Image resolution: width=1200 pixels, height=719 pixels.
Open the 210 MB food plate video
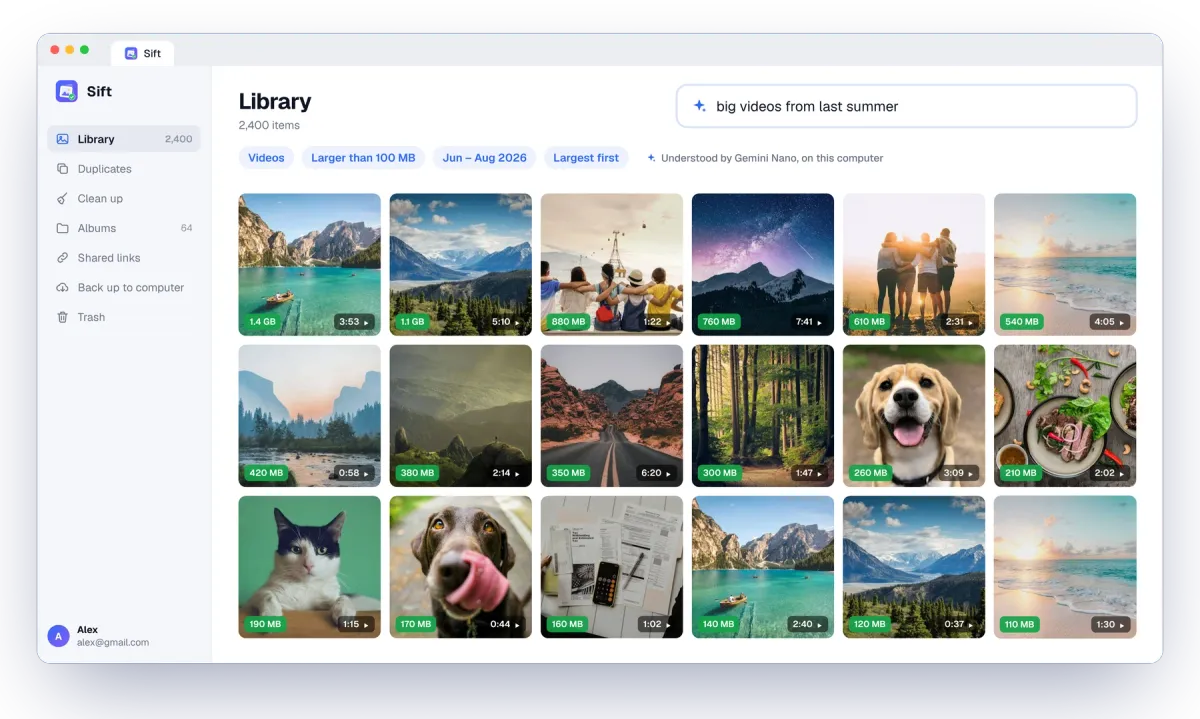tap(1065, 416)
